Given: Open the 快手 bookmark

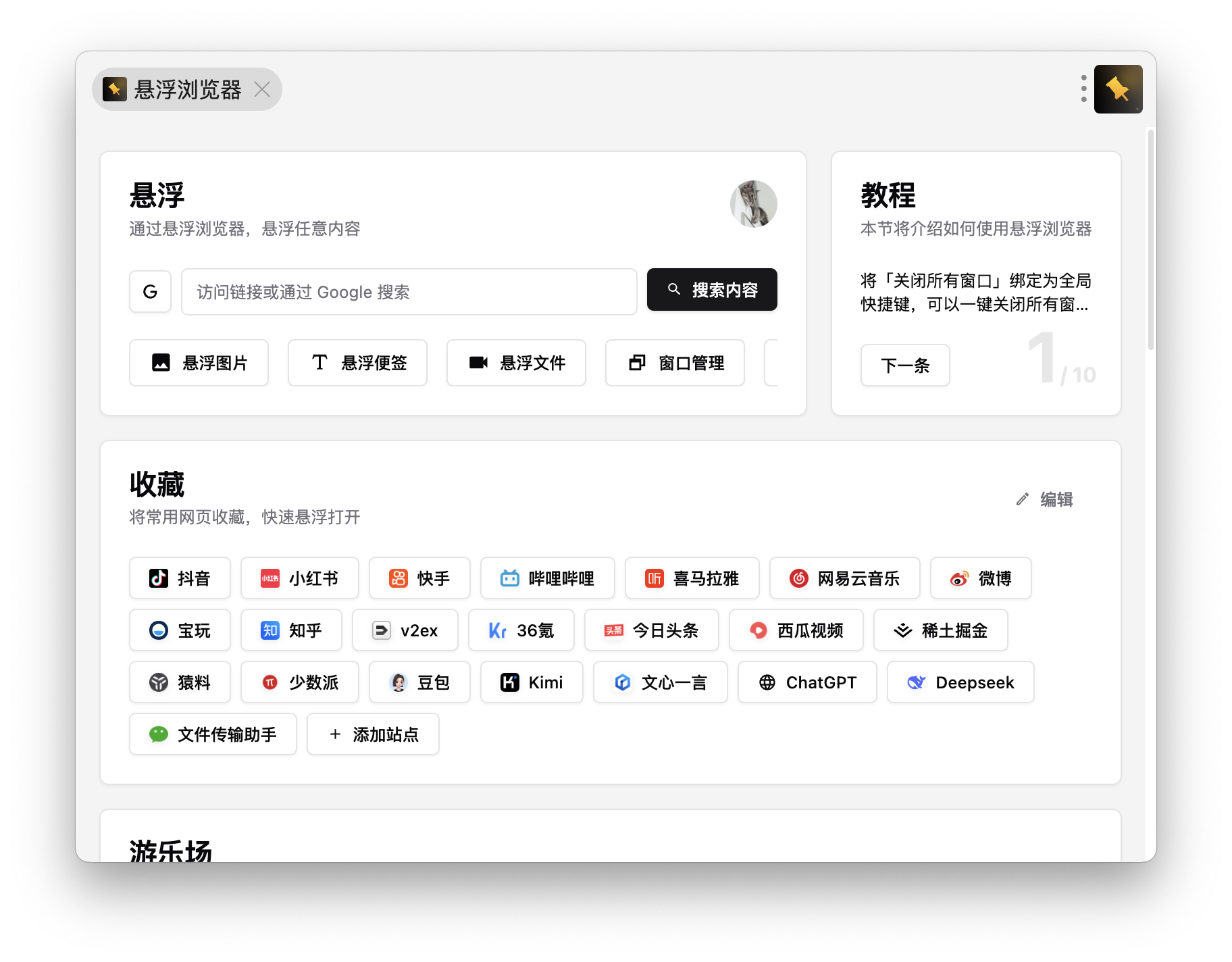Looking at the screenshot, I should coord(419,578).
